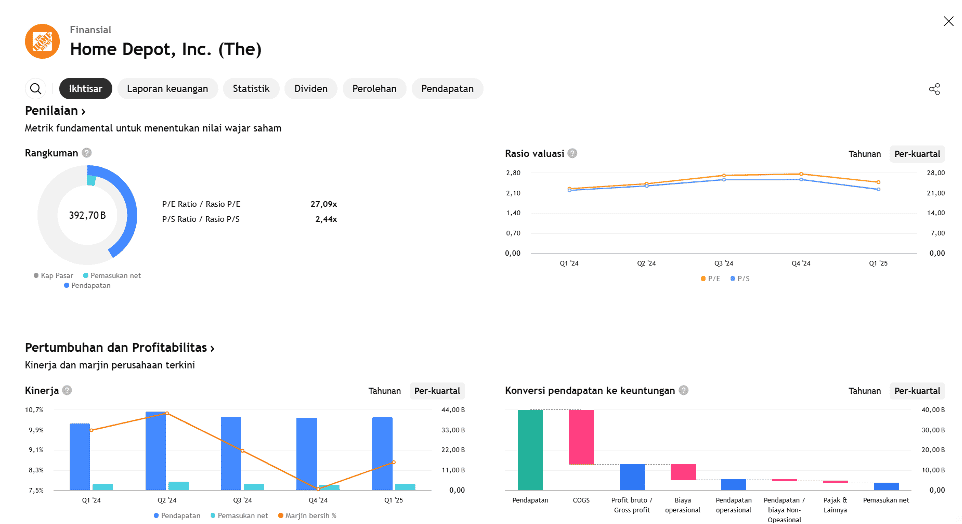Click help icon next to Kinerja
Image resolution: width=962 pixels, height=524 pixels.
coord(67,391)
